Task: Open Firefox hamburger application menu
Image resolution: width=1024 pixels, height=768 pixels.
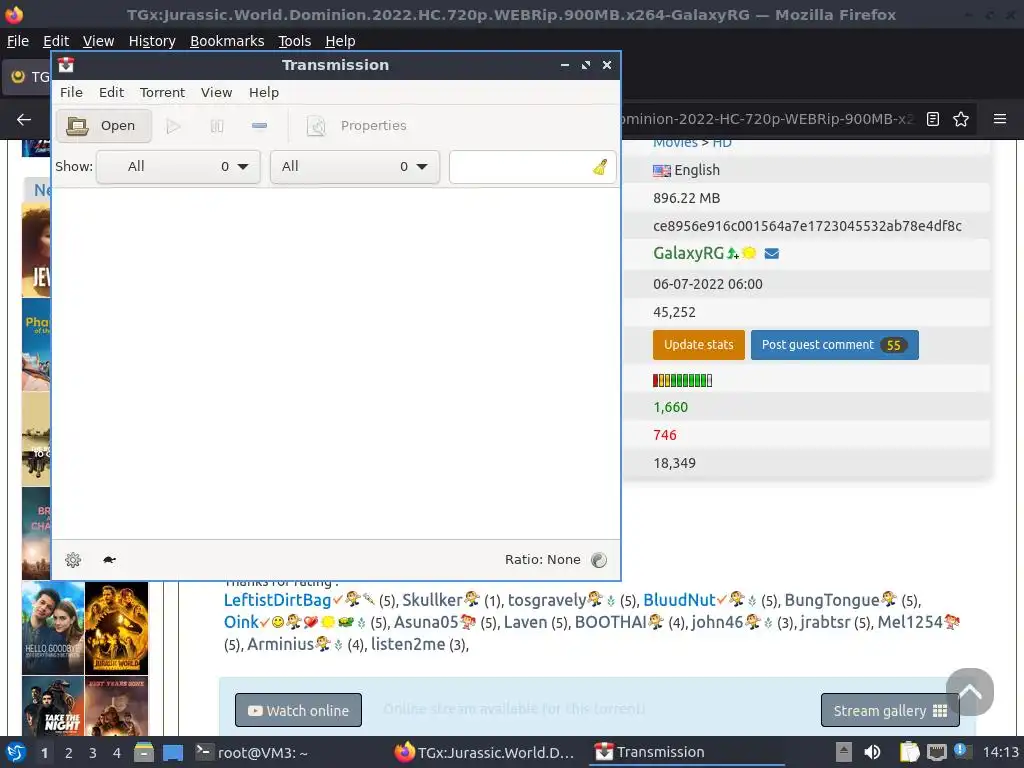Action: [x=1000, y=119]
